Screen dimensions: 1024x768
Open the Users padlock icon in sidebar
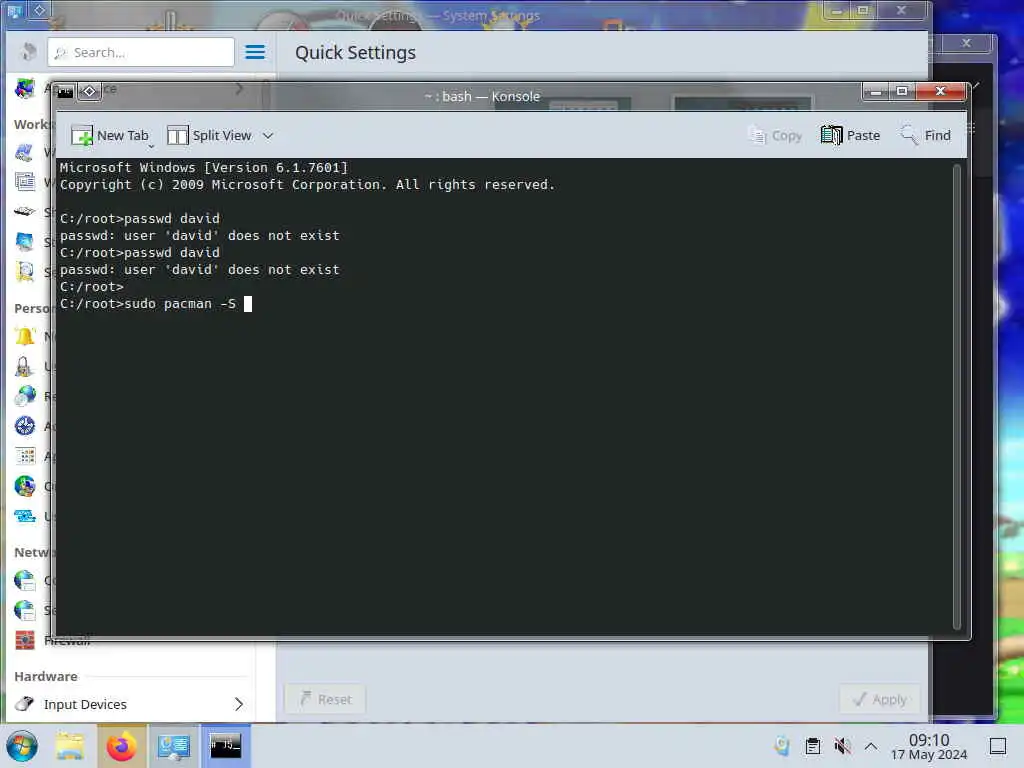click(x=25, y=366)
